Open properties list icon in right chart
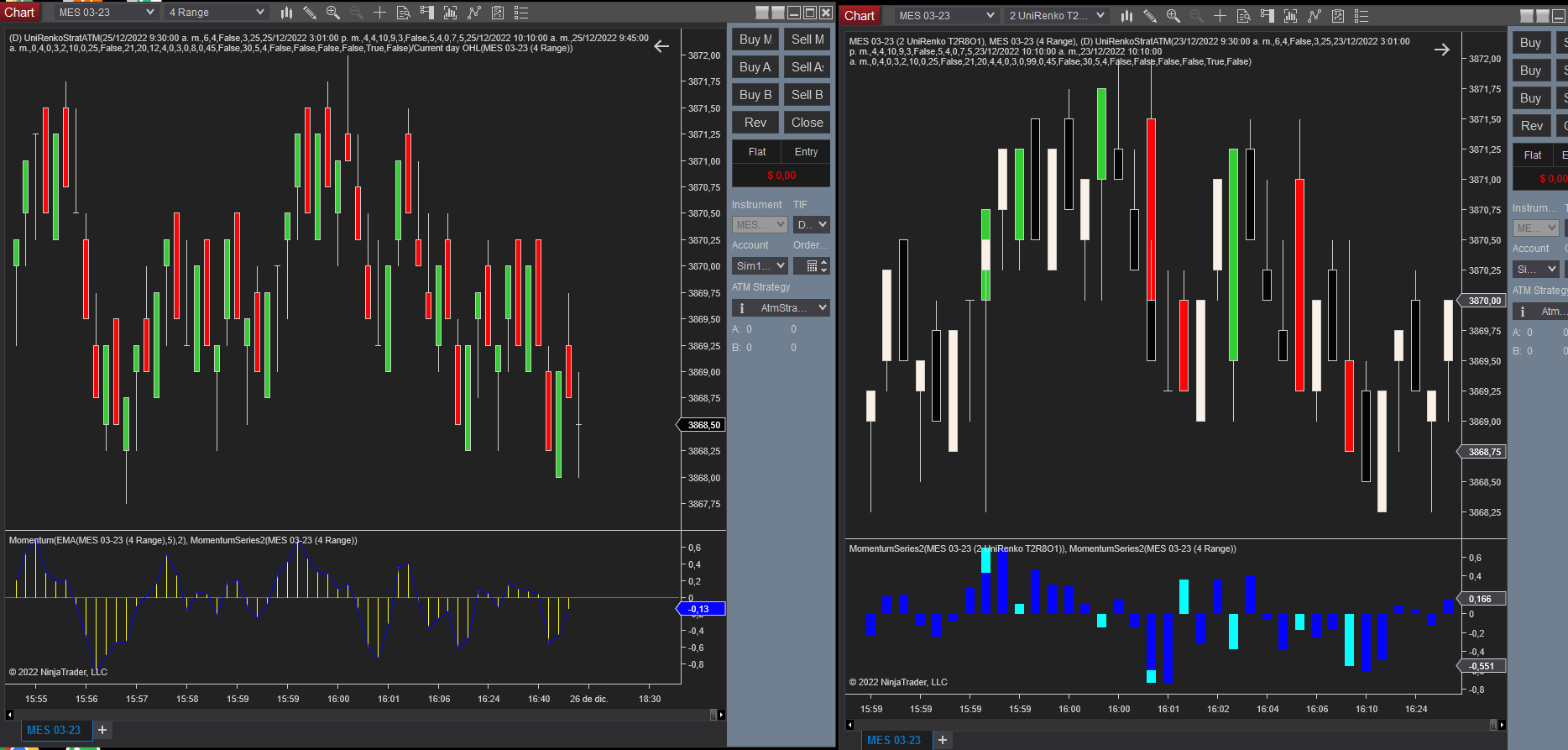The image size is (1568, 750). tap(1362, 16)
